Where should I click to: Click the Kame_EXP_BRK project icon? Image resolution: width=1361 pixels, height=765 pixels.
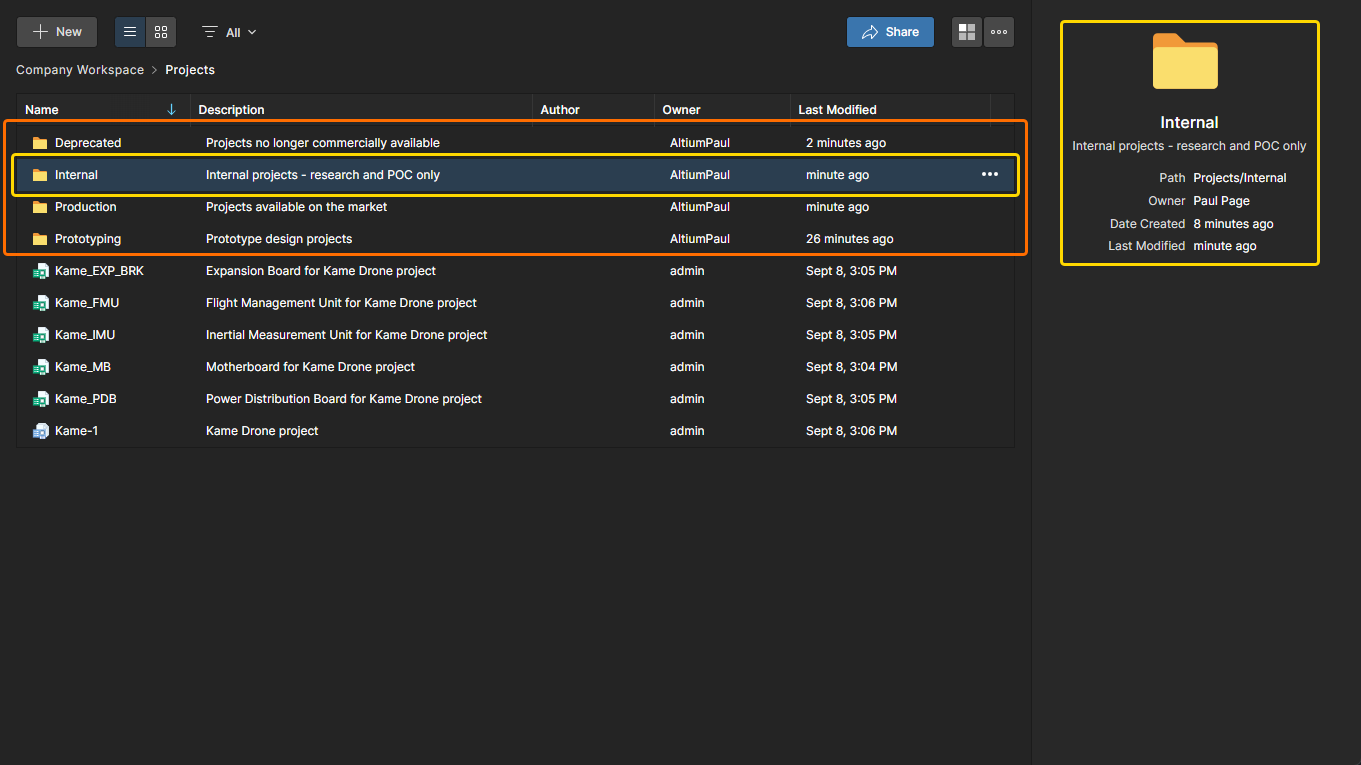pyautogui.click(x=40, y=271)
